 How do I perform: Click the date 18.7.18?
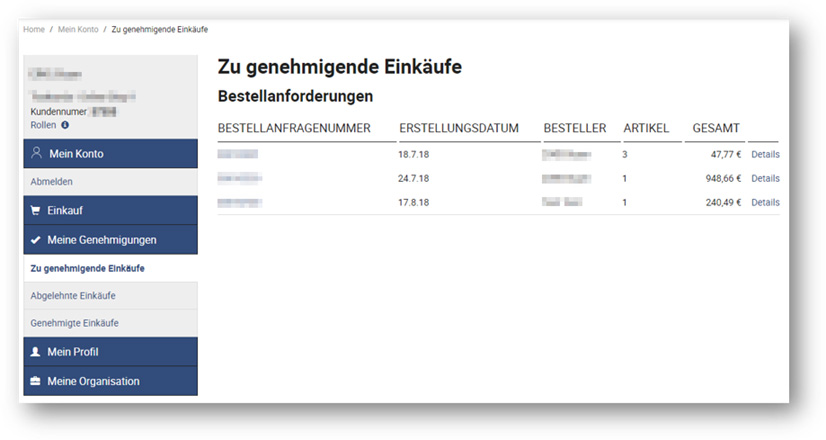pos(414,154)
